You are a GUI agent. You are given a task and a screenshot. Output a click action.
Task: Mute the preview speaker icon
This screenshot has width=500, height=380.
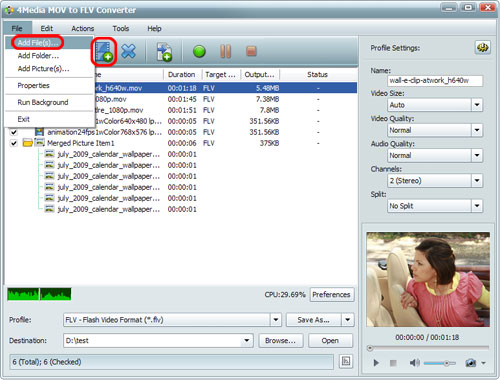(414, 363)
